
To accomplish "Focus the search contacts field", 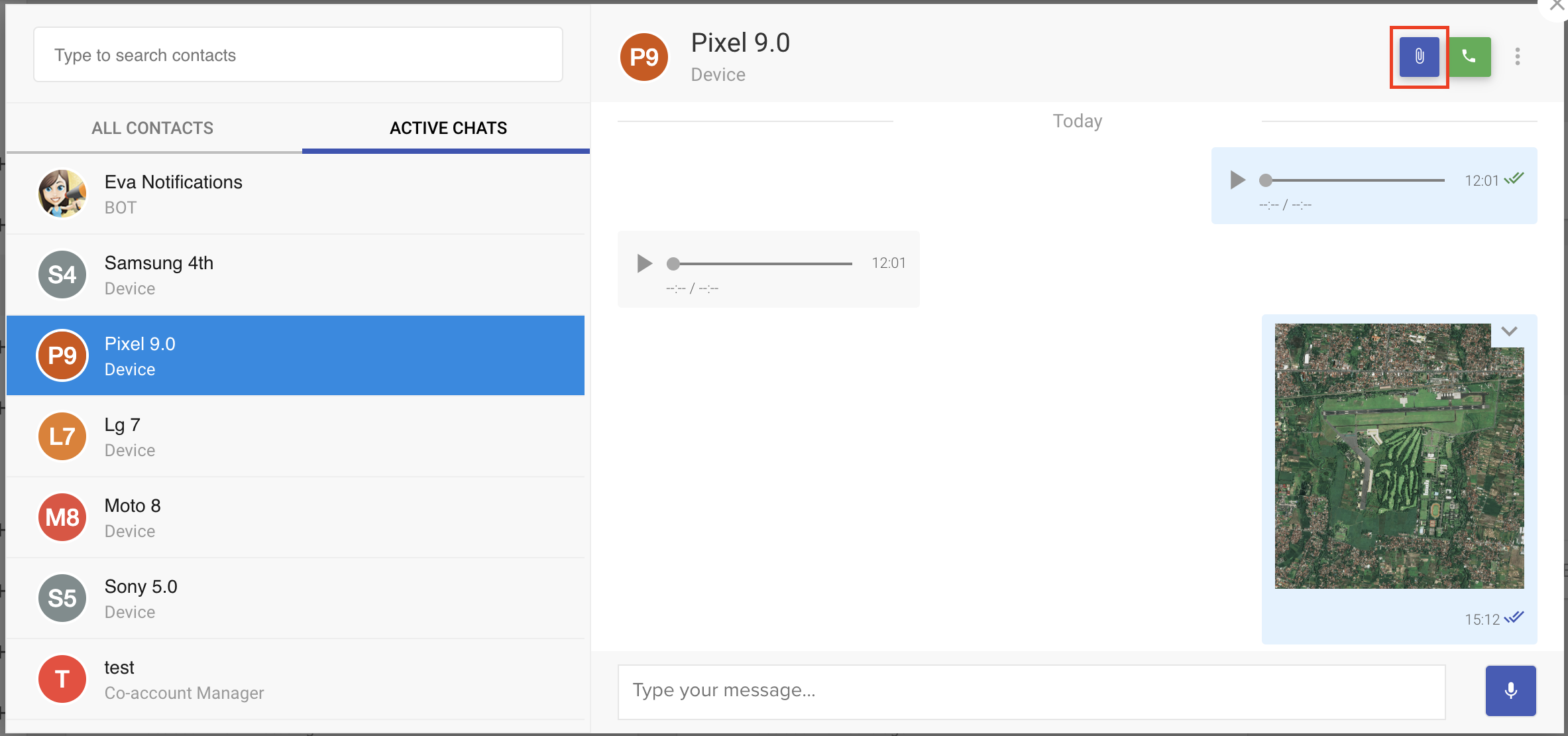I will tap(298, 55).
